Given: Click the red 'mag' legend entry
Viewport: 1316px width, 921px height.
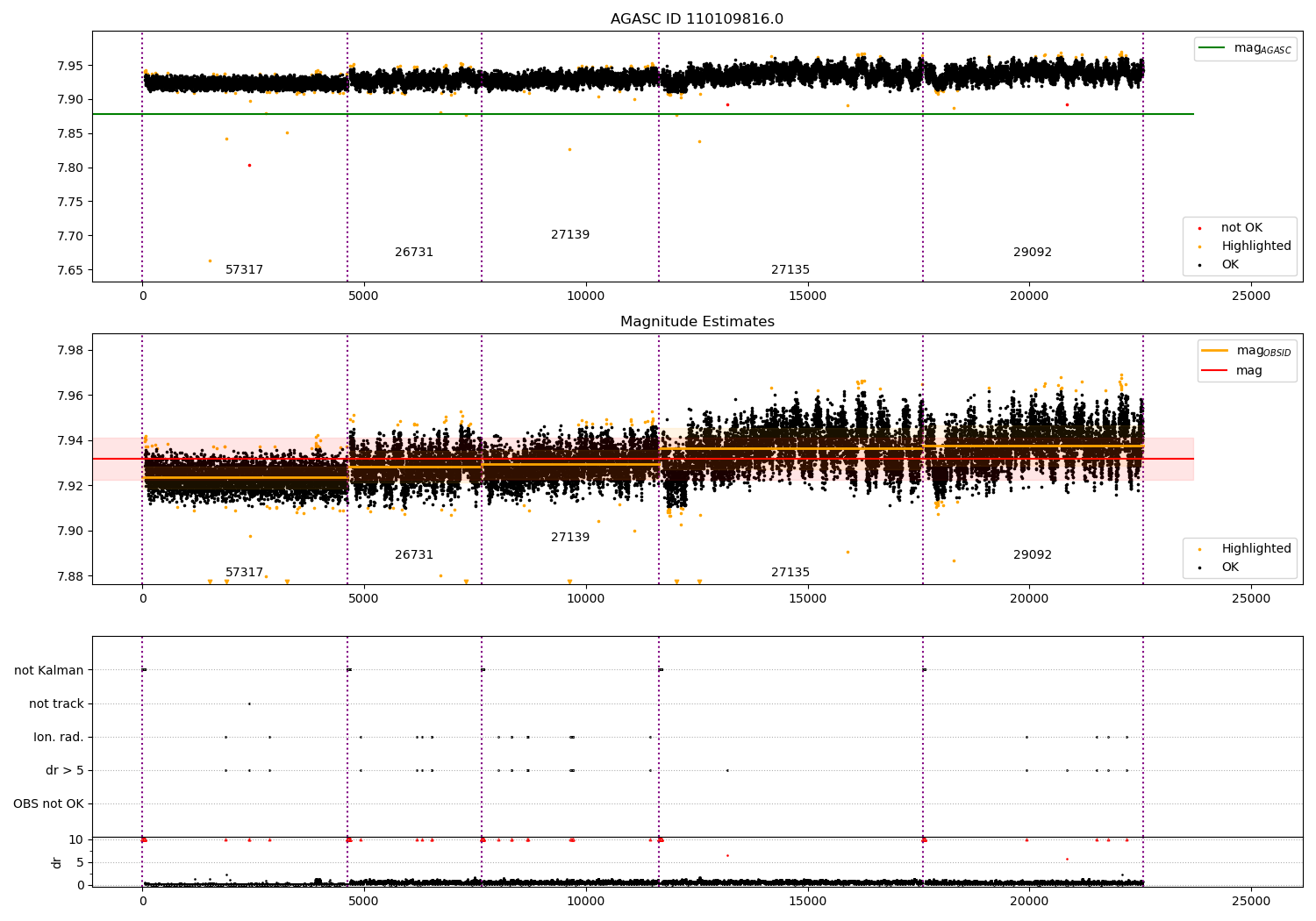Looking at the screenshot, I should click(x=1232, y=371).
